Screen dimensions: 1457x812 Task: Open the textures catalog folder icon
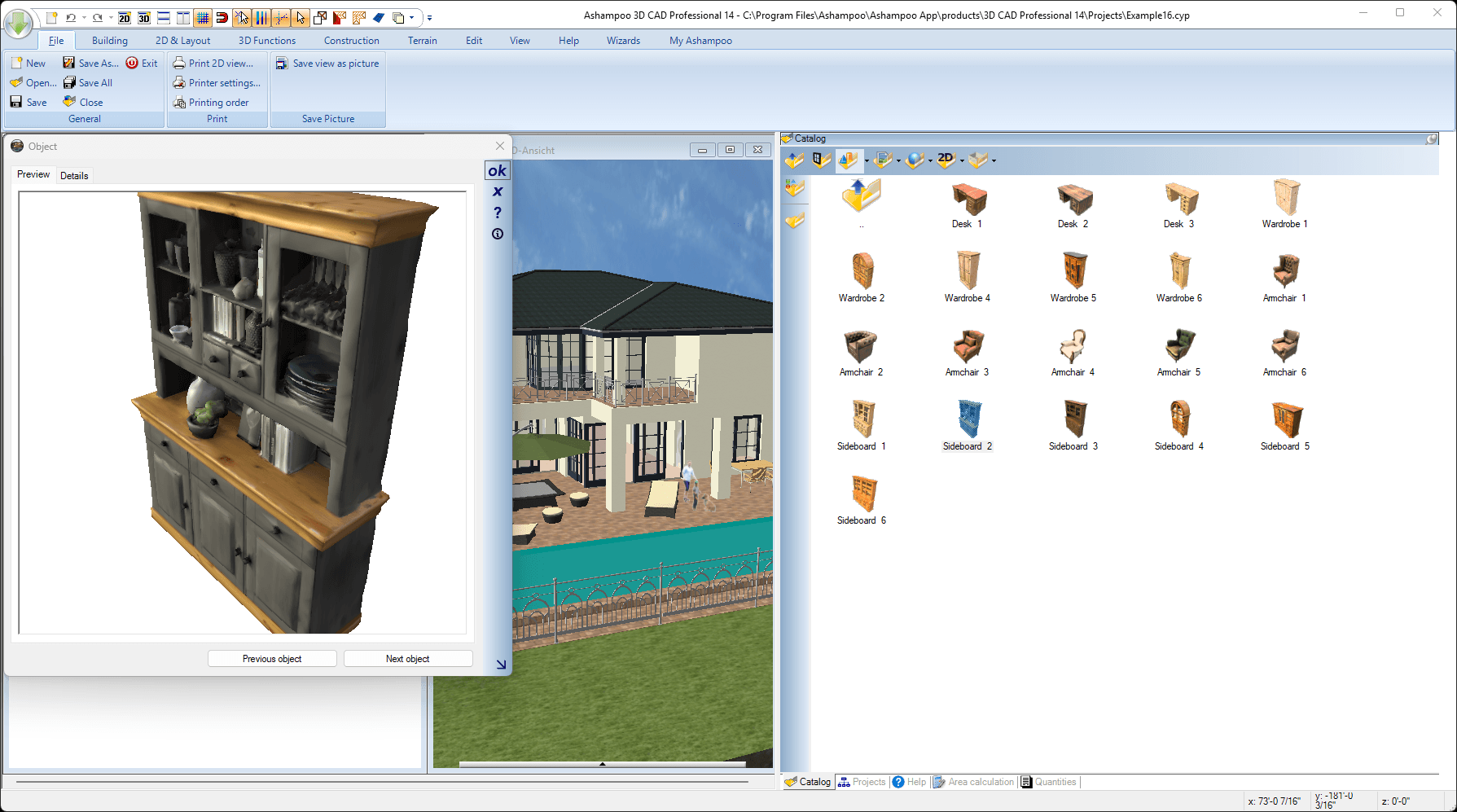(x=883, y=160)
